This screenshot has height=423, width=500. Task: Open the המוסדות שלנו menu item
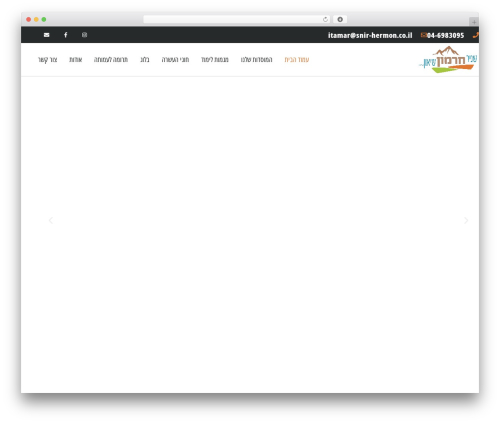coord(256,60)
